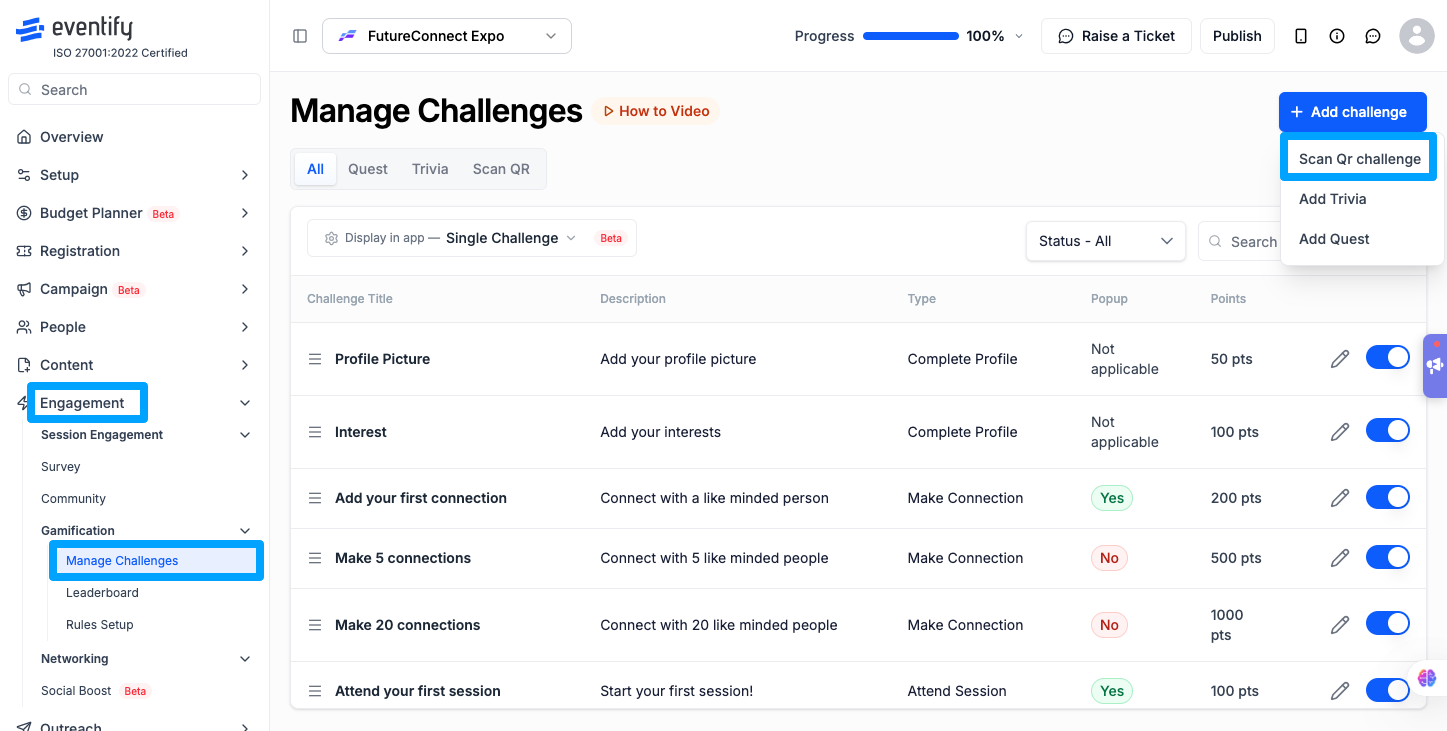
Task: Open the Status - All filter dropdown
Action: (1106, 241)
